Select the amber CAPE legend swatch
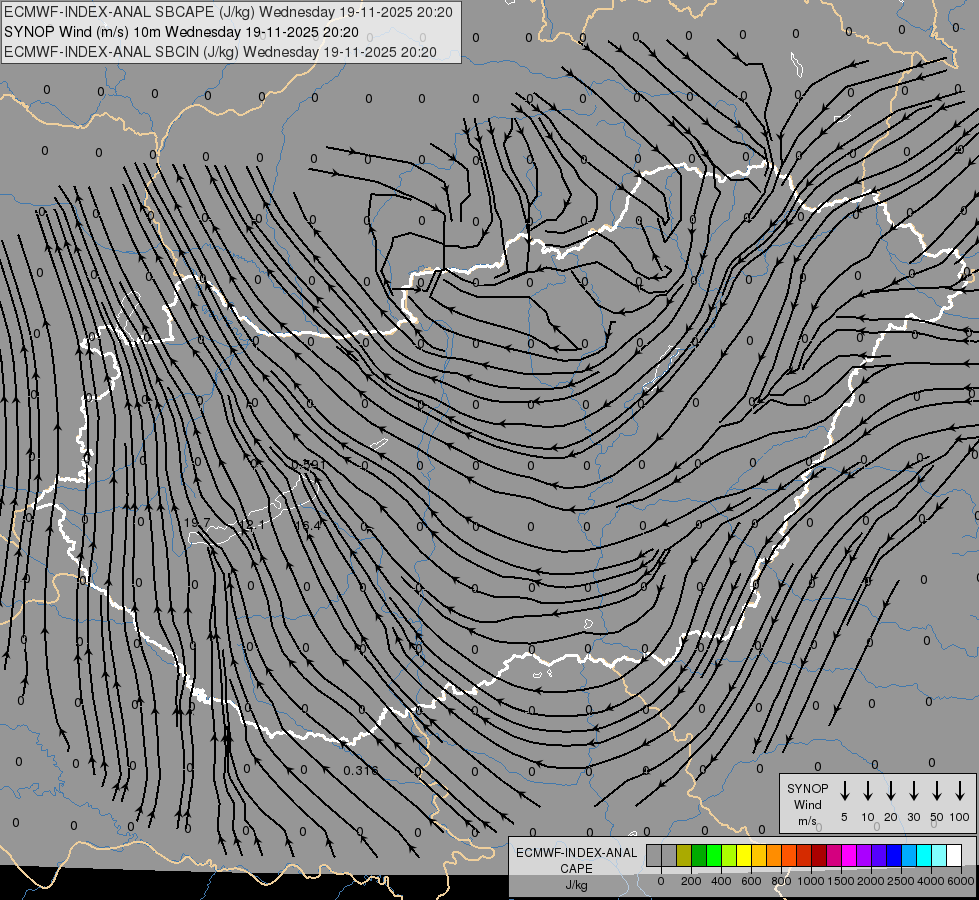 coord(759,855)
